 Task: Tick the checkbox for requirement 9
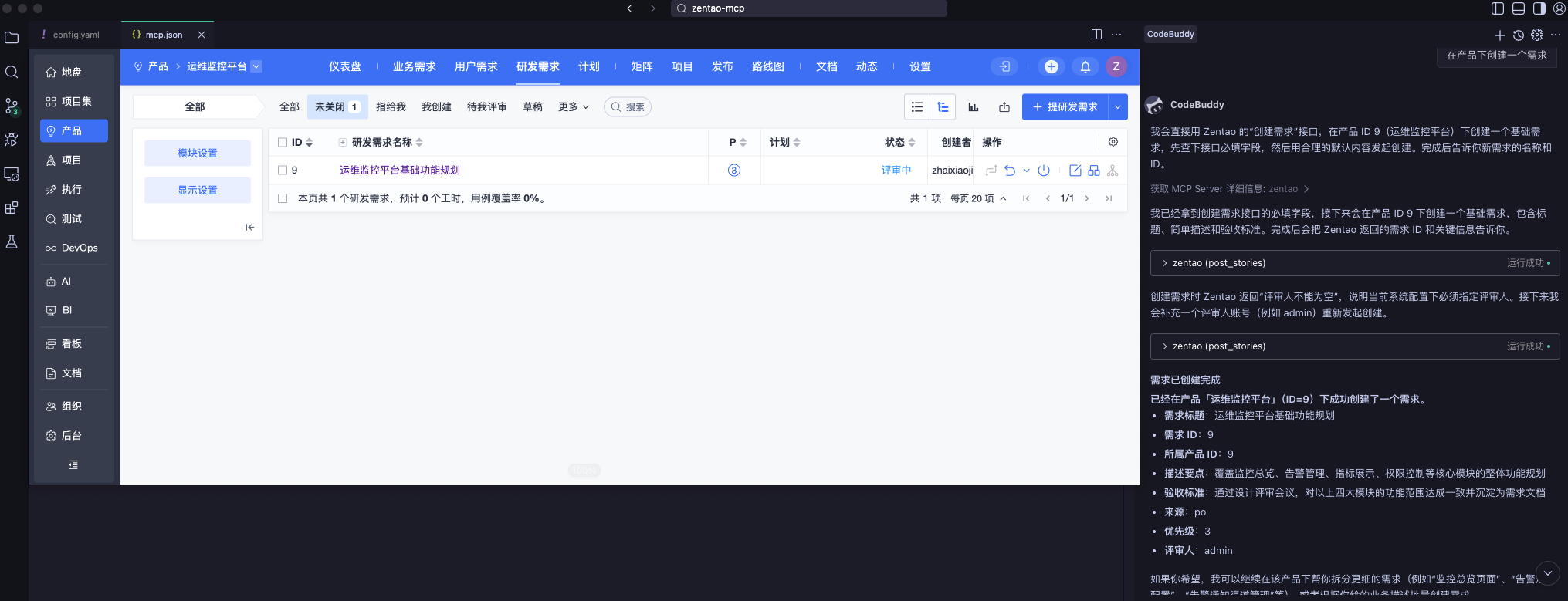point(283,171)
